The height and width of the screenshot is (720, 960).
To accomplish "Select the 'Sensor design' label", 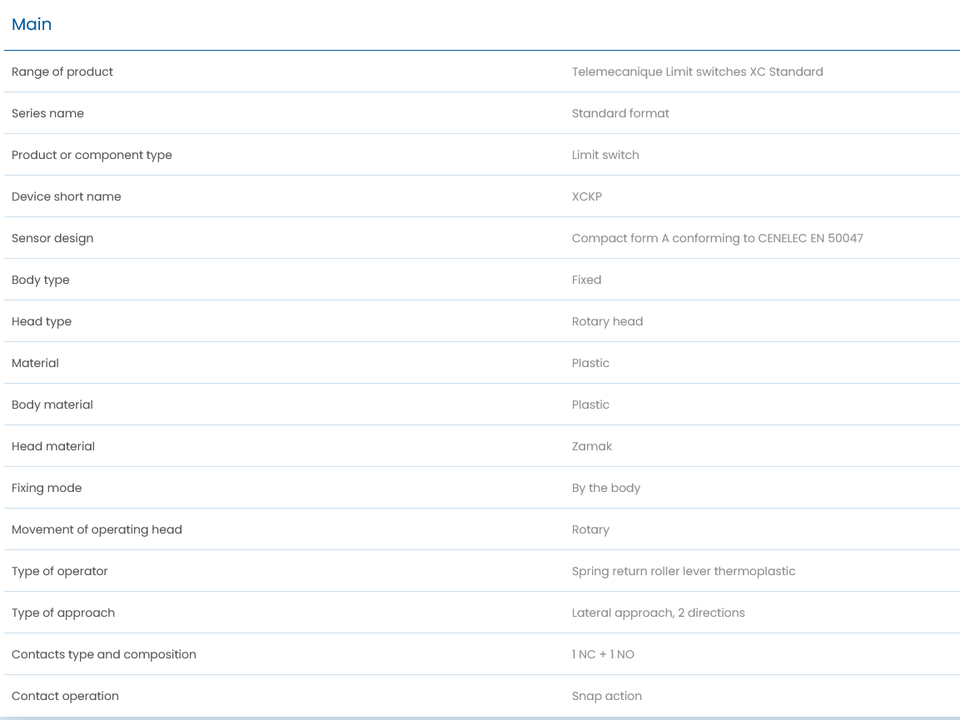I will [53, 238].
